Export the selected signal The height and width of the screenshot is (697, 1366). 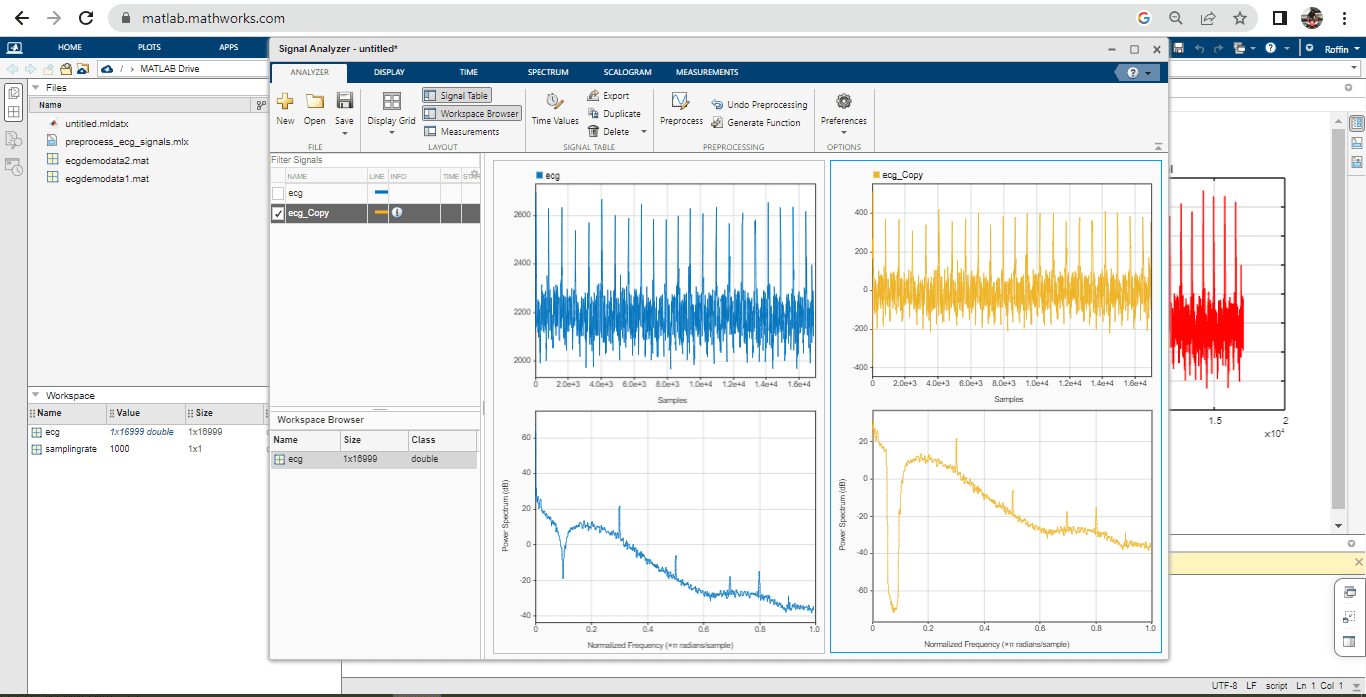coord(608,96)
